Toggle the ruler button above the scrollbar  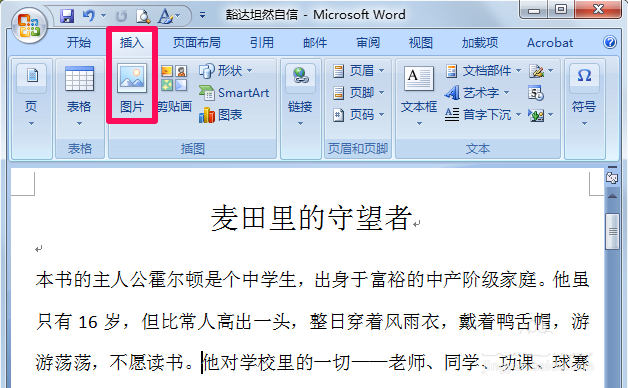pyautogui.click(x=612, y=177)
